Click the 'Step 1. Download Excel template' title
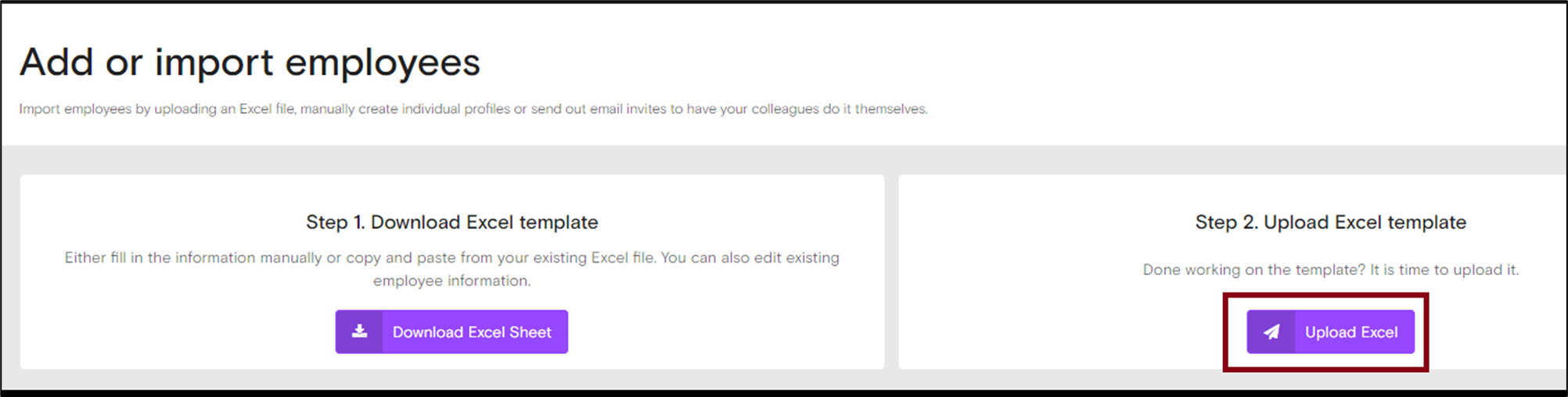 (x=451, y=222)
